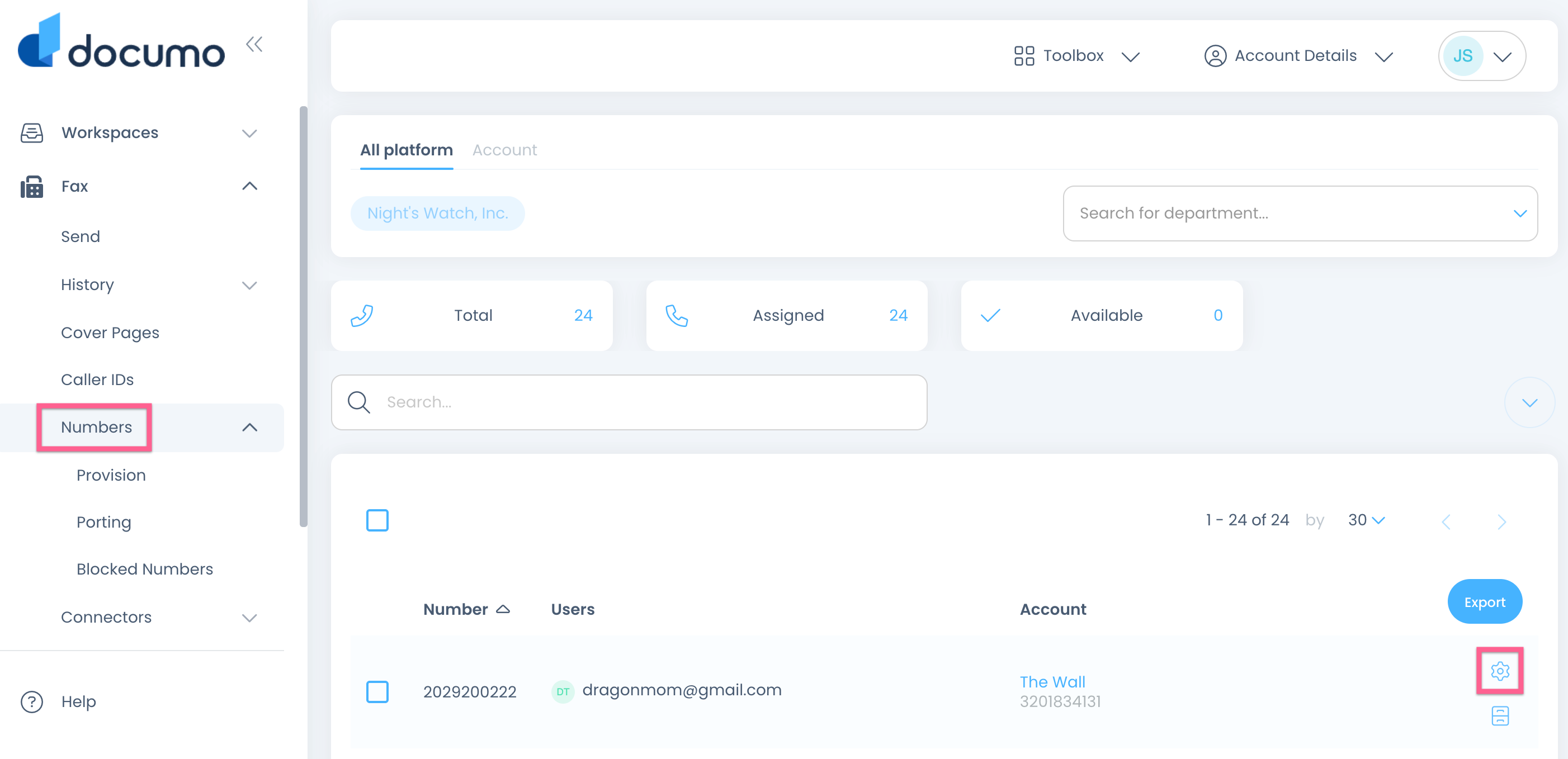
Task: Click the Assigned phone icon
Action: [x=676, y=316]
